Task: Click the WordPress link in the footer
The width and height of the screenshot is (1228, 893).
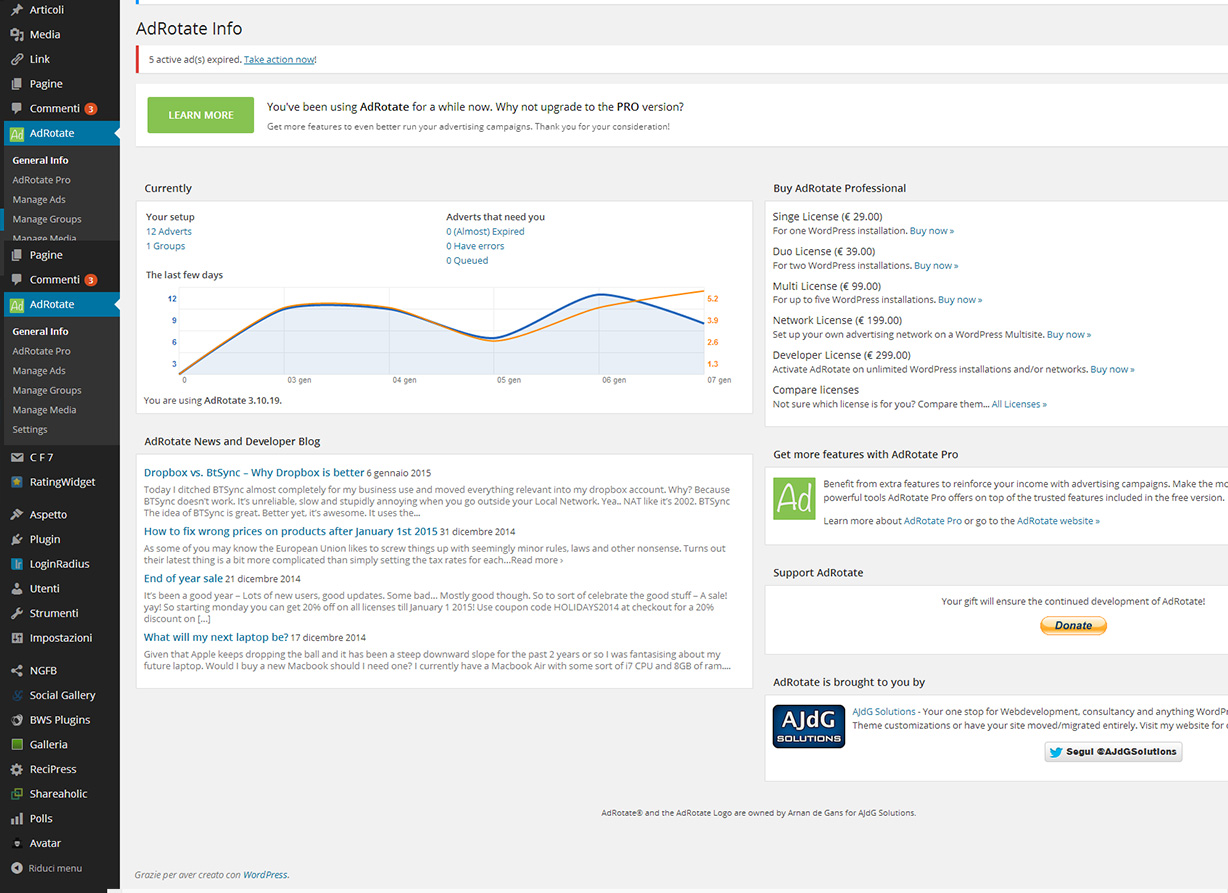Action: pyautogui.click(x=266, y=875)
